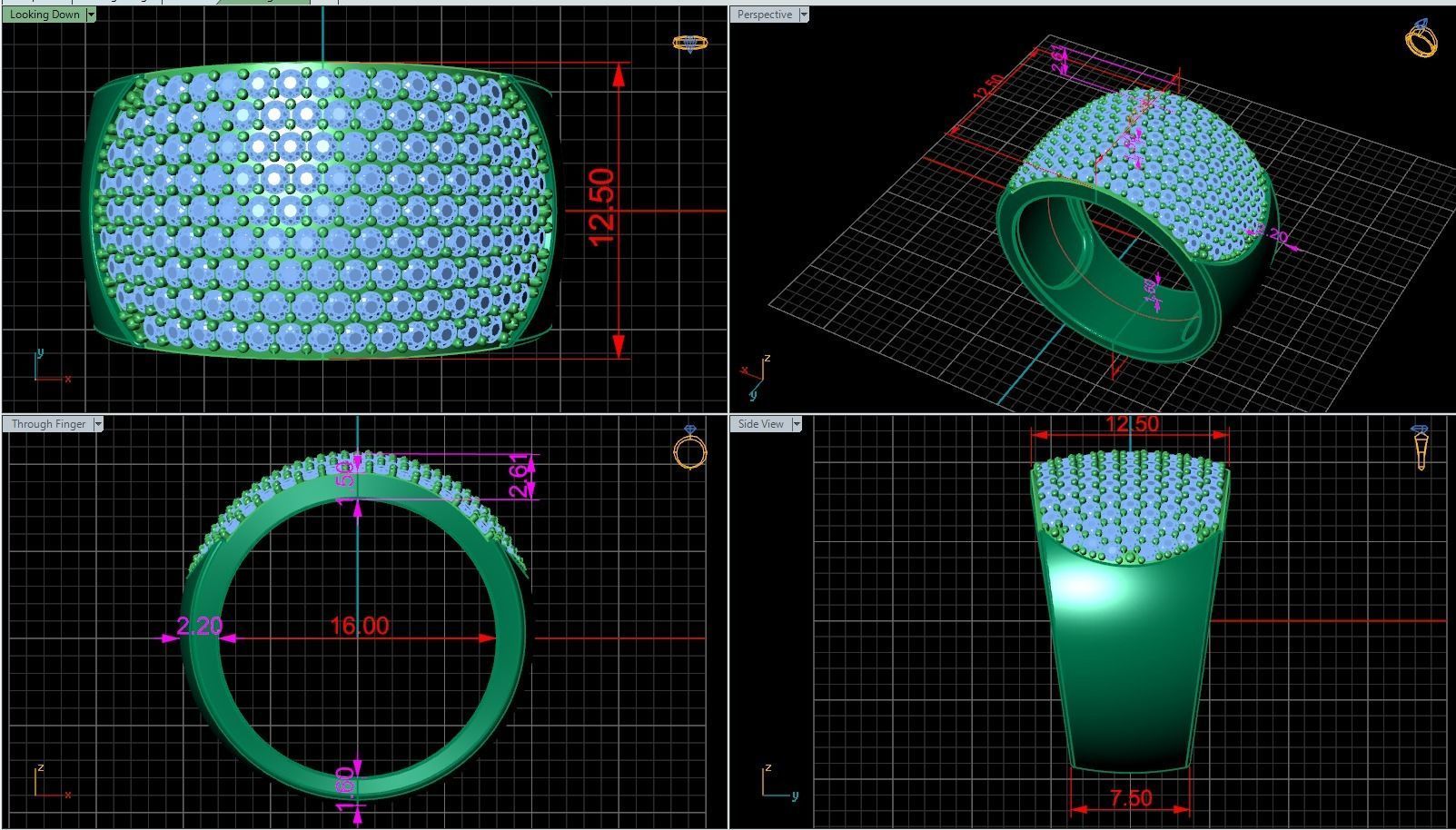Click the XYZ axis indicator in Perspective view
Image resolution: width=1456 pixels, height=830 pixels.
coord(756,377)
